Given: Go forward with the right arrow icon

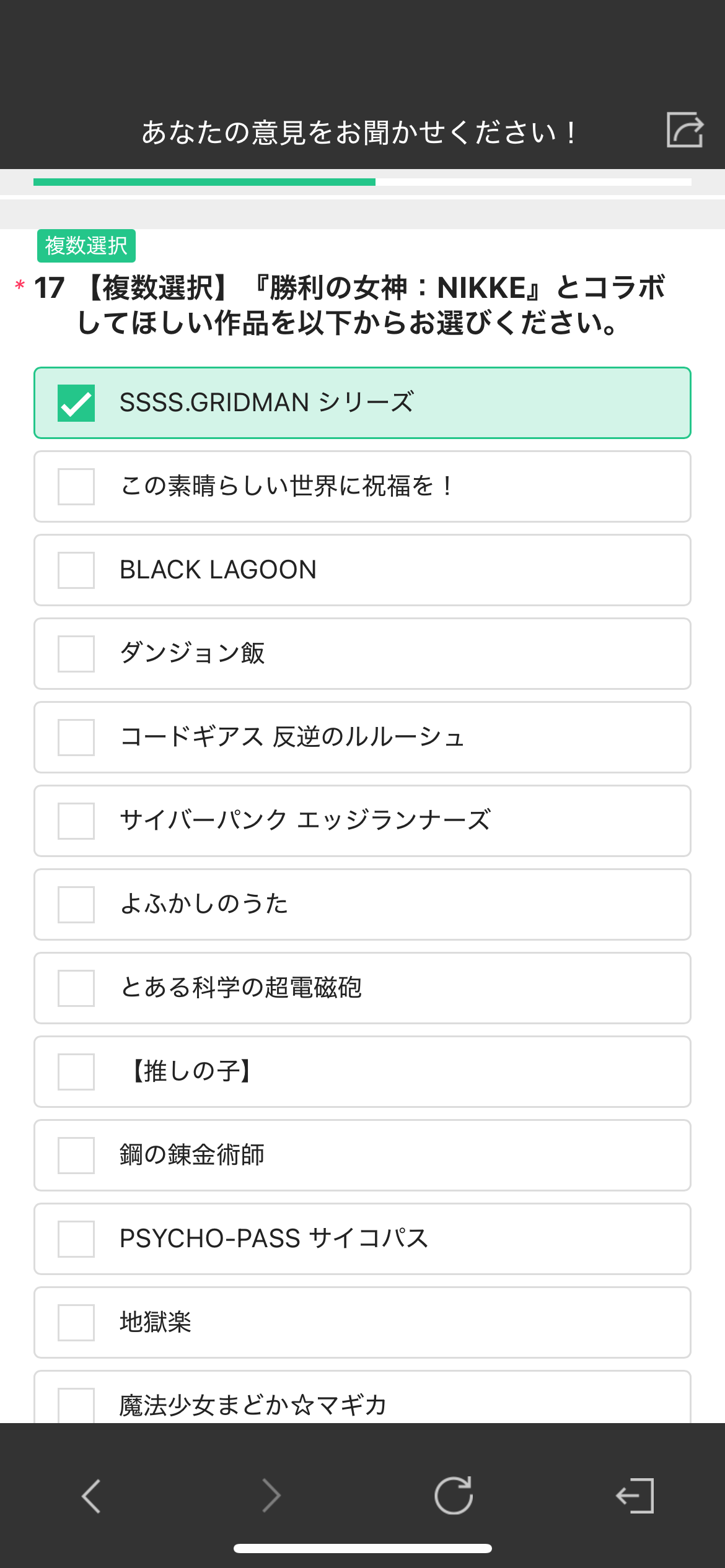Looking at the screenshot, I should coord(271,1496).
